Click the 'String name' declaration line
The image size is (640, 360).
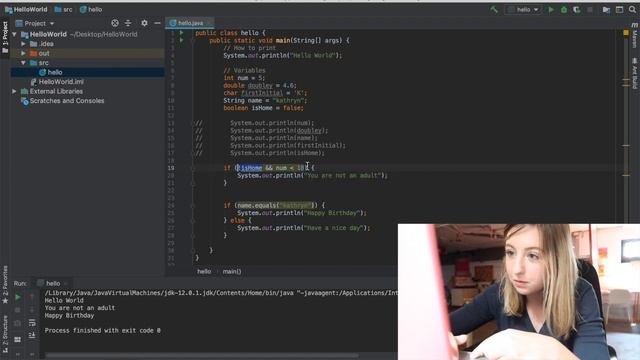coord(264,100)
